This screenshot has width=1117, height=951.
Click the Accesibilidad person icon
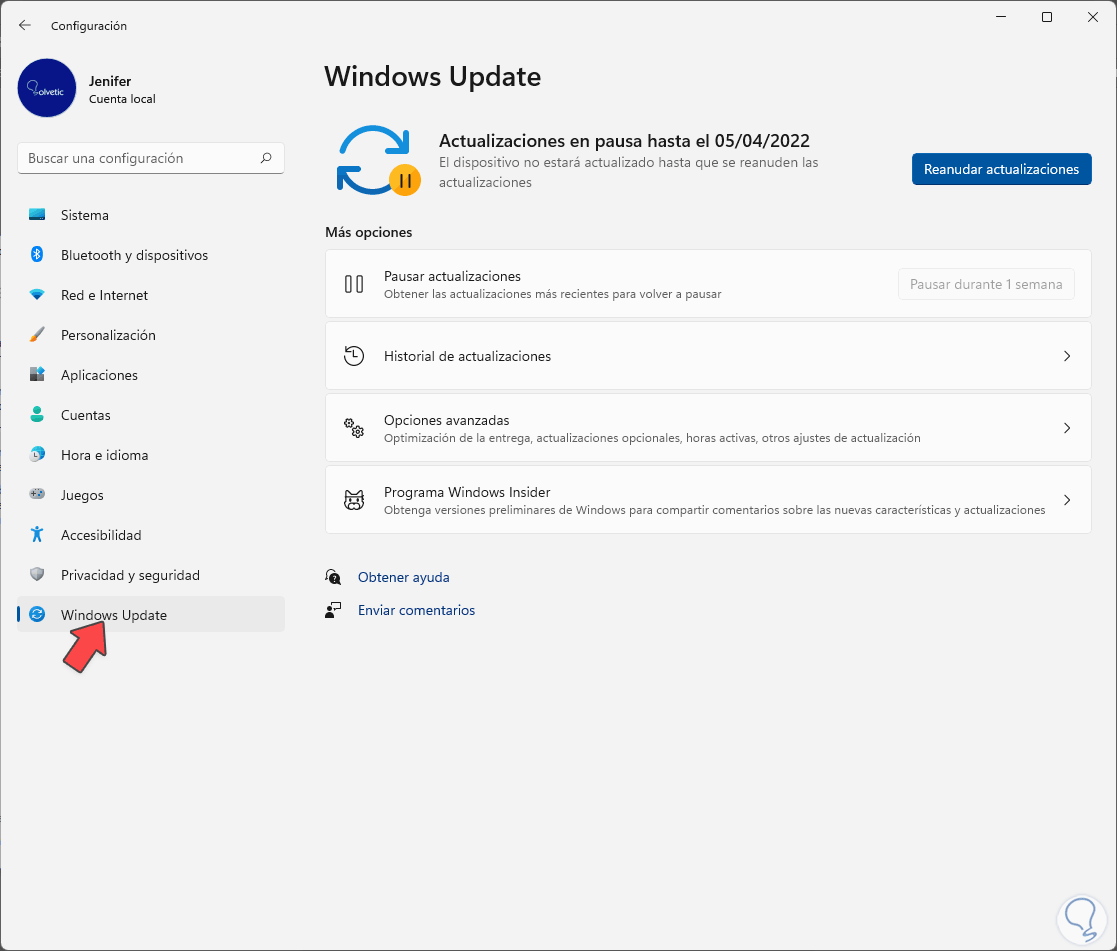37,535
